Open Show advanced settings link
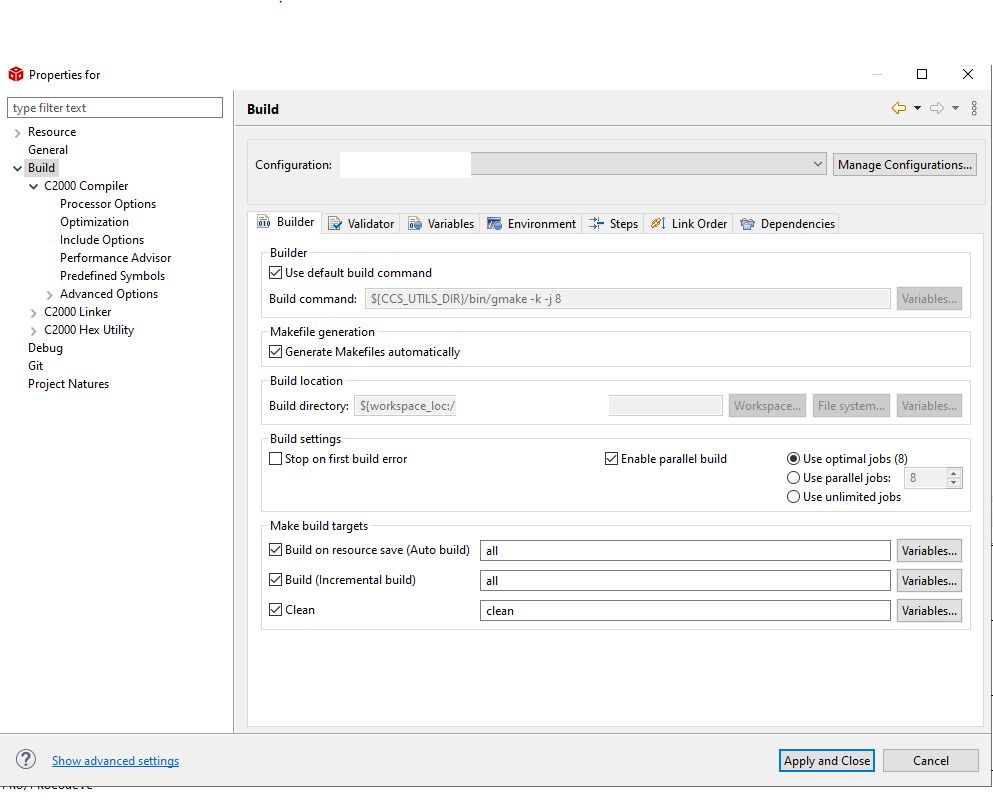This screenshot has height=806, width=993. coord(115,760)
